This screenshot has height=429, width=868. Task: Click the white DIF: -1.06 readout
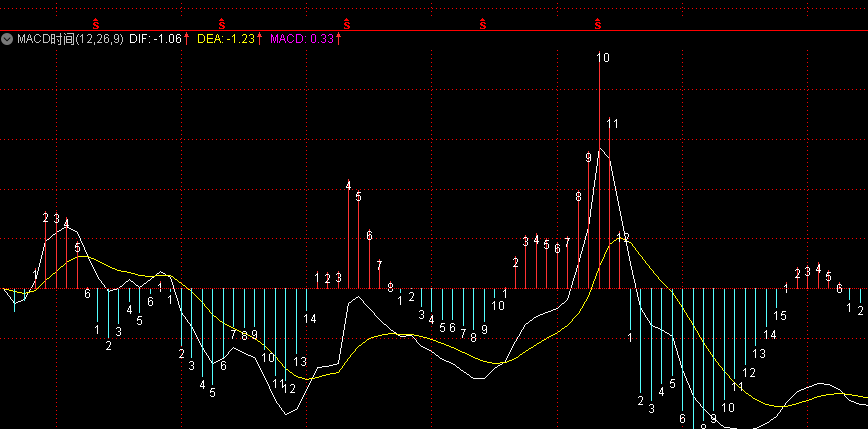point(155,39)
